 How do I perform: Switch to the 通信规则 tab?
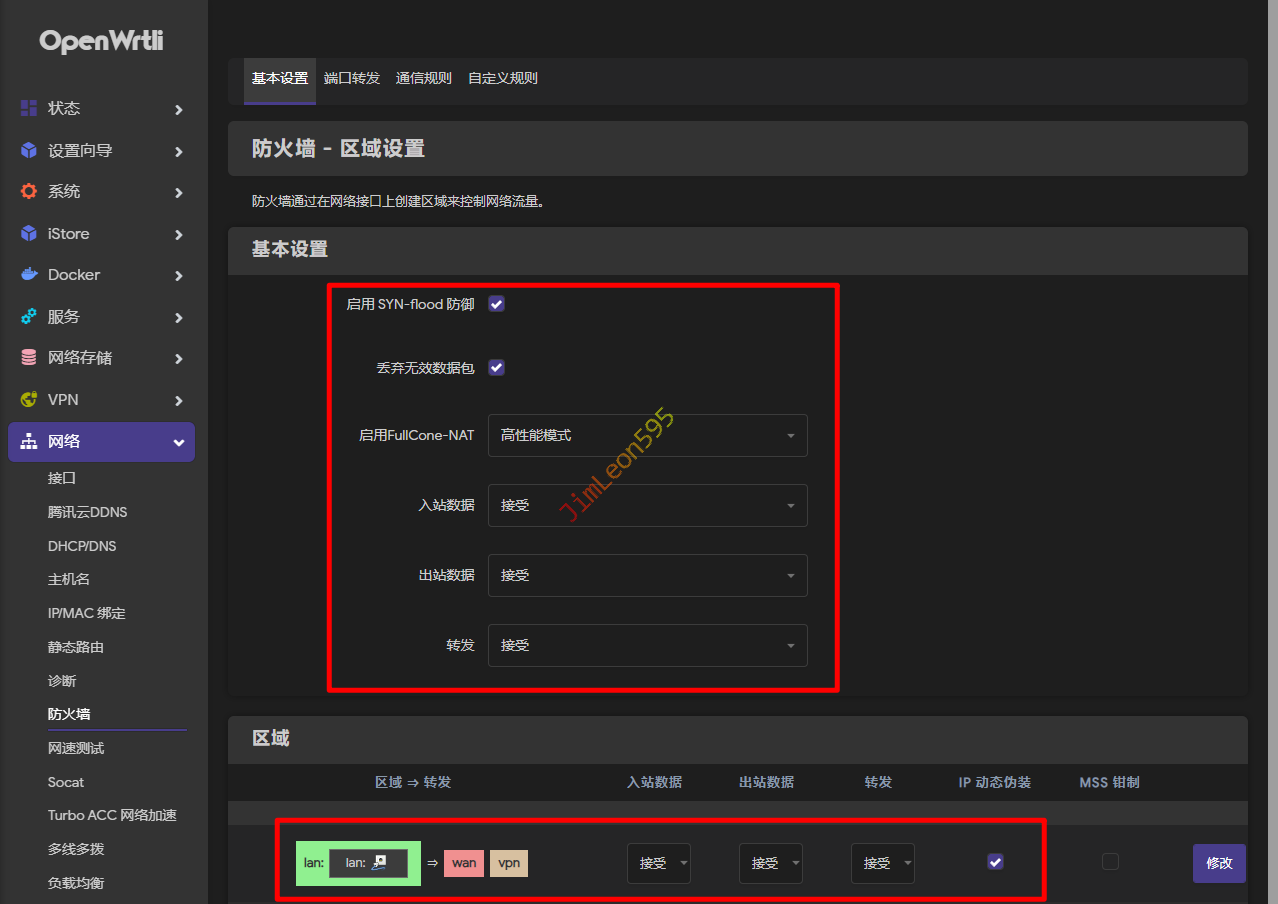click(x=423, y=78)
